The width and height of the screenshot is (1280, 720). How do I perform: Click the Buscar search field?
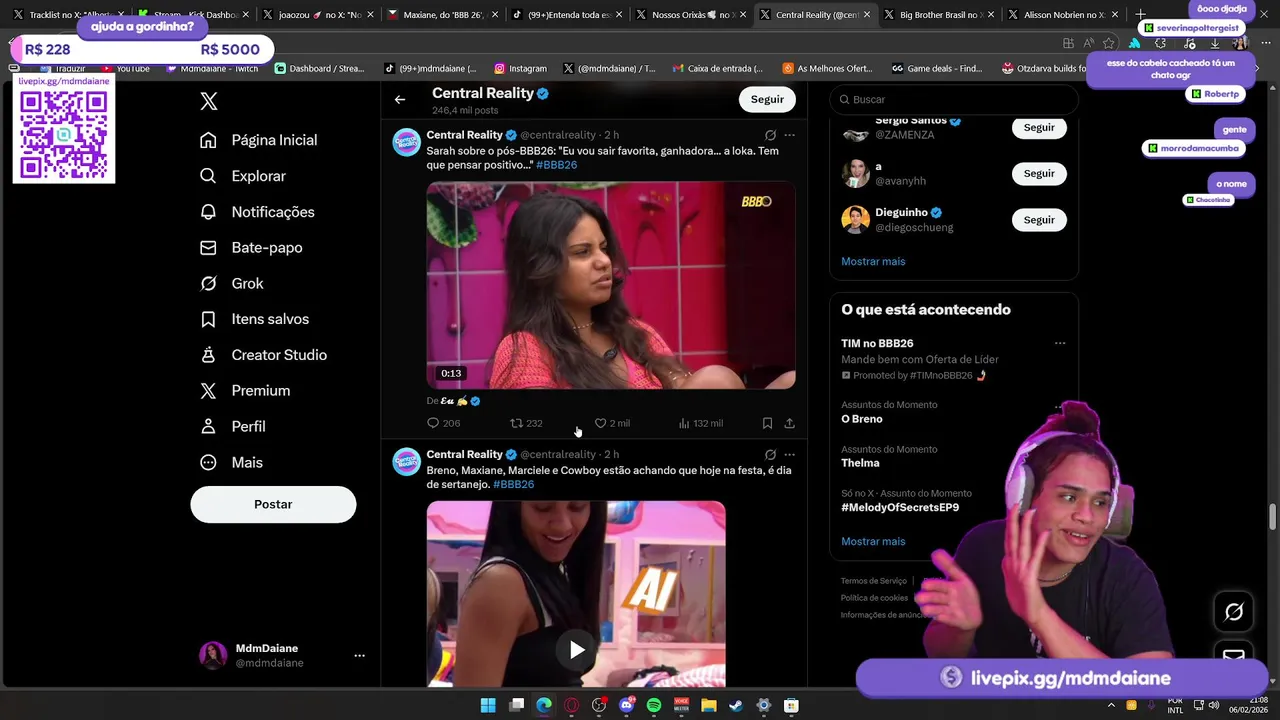tap(954, 99)
